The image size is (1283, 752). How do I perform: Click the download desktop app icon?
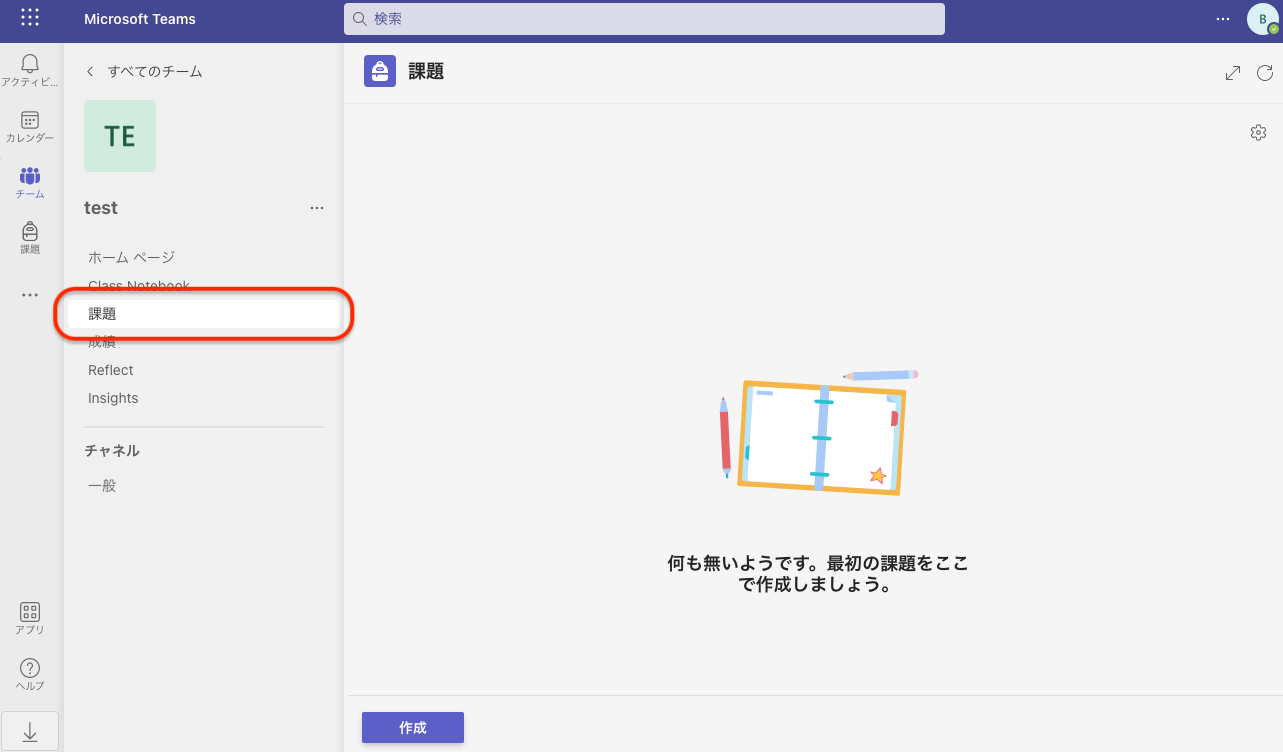tap(30, 732)
